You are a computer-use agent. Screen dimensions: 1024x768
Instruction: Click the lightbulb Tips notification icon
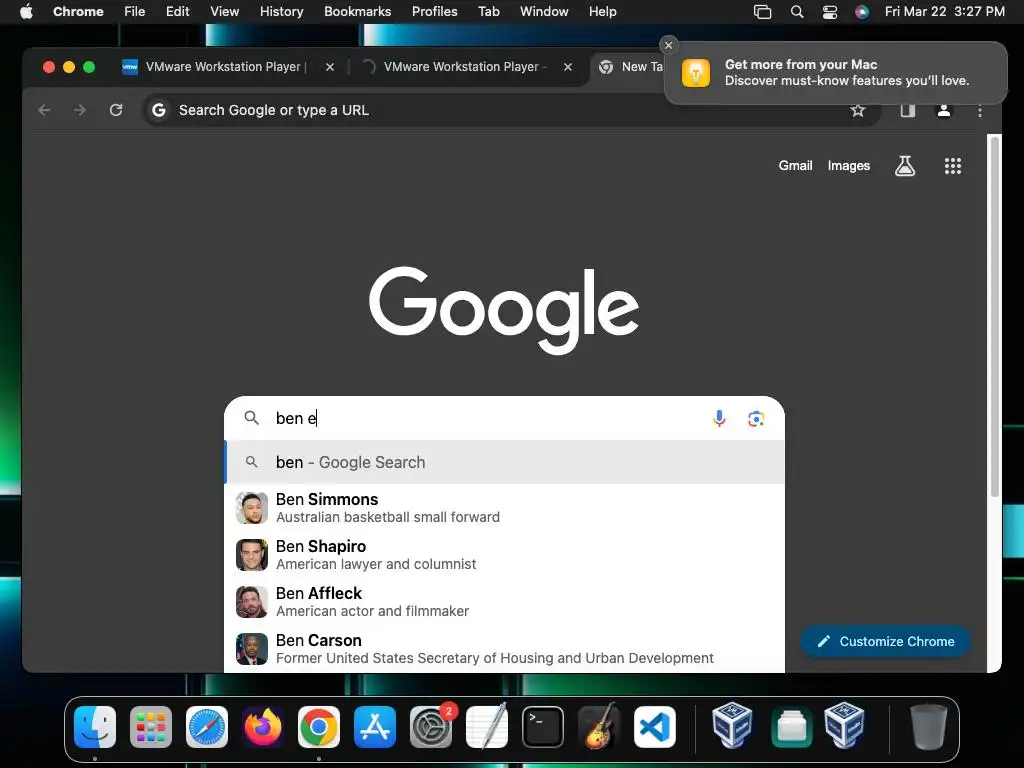click(x=696, y=73)
